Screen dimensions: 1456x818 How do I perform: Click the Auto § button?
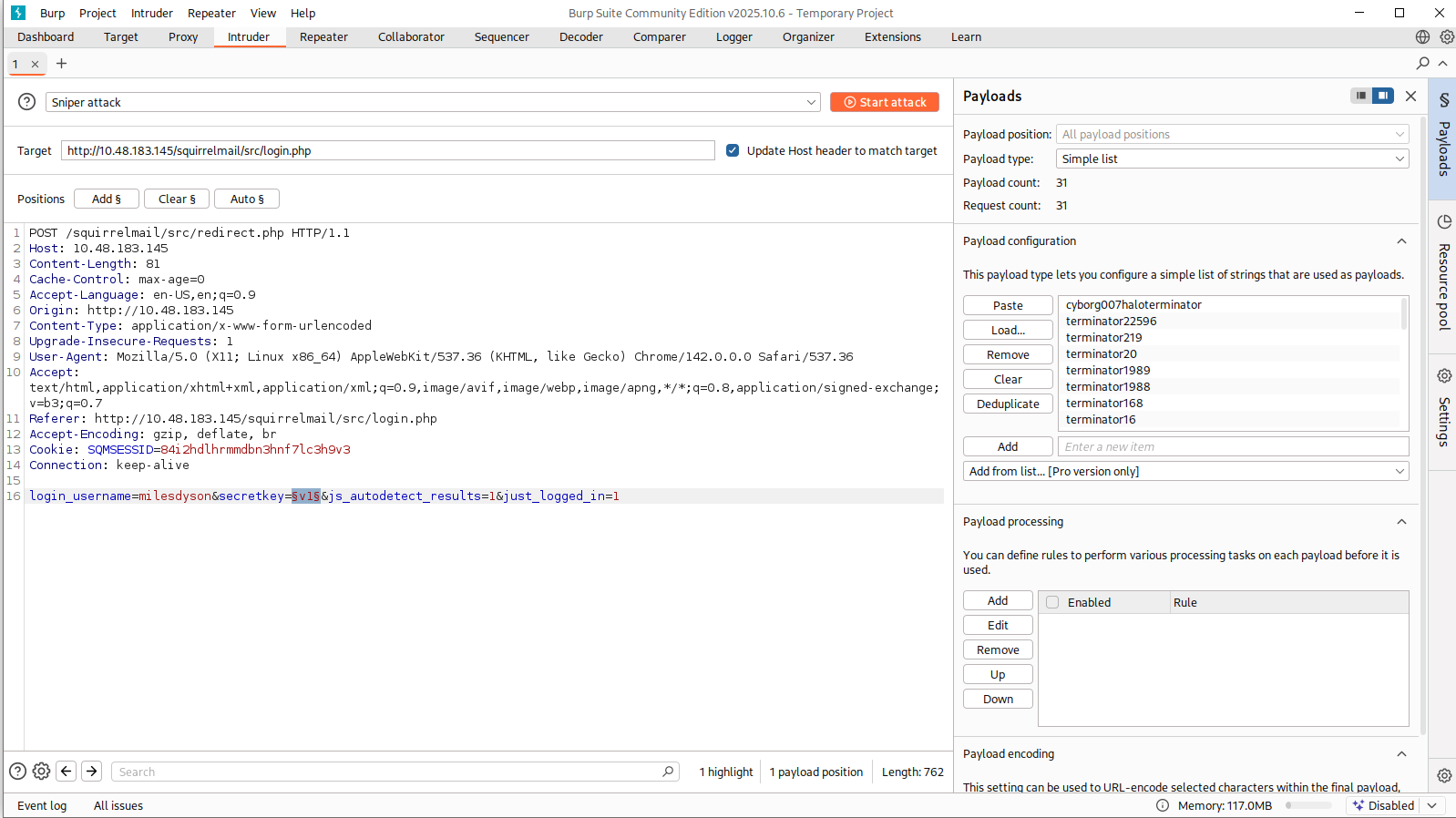pos(247,199)
